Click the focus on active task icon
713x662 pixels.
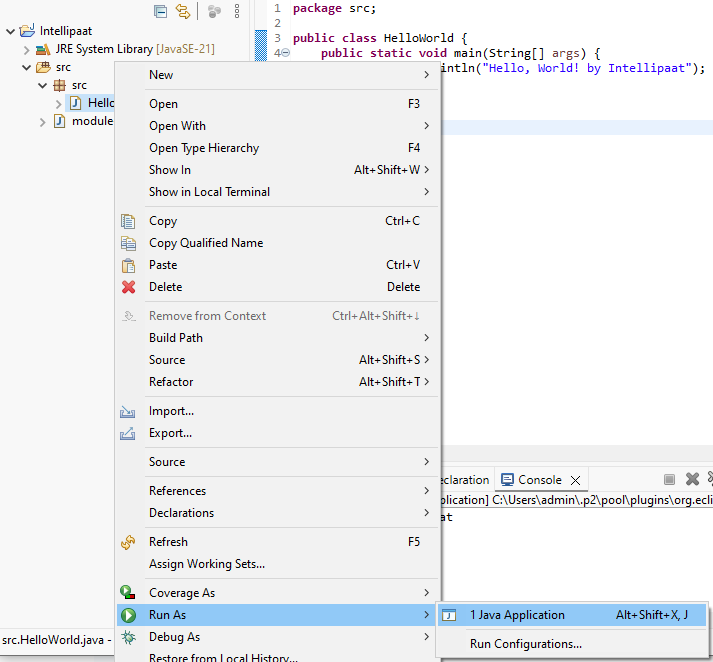tap(214, 11)
